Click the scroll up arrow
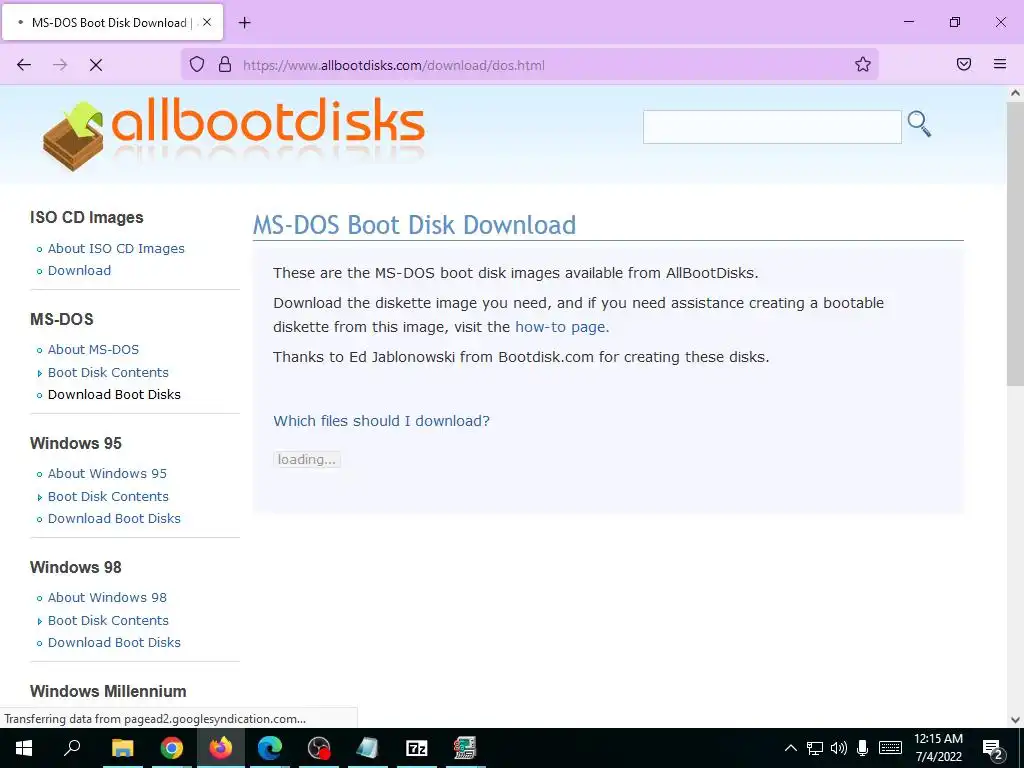Viewport: 1024px width, 768px height. [1015, 93]
